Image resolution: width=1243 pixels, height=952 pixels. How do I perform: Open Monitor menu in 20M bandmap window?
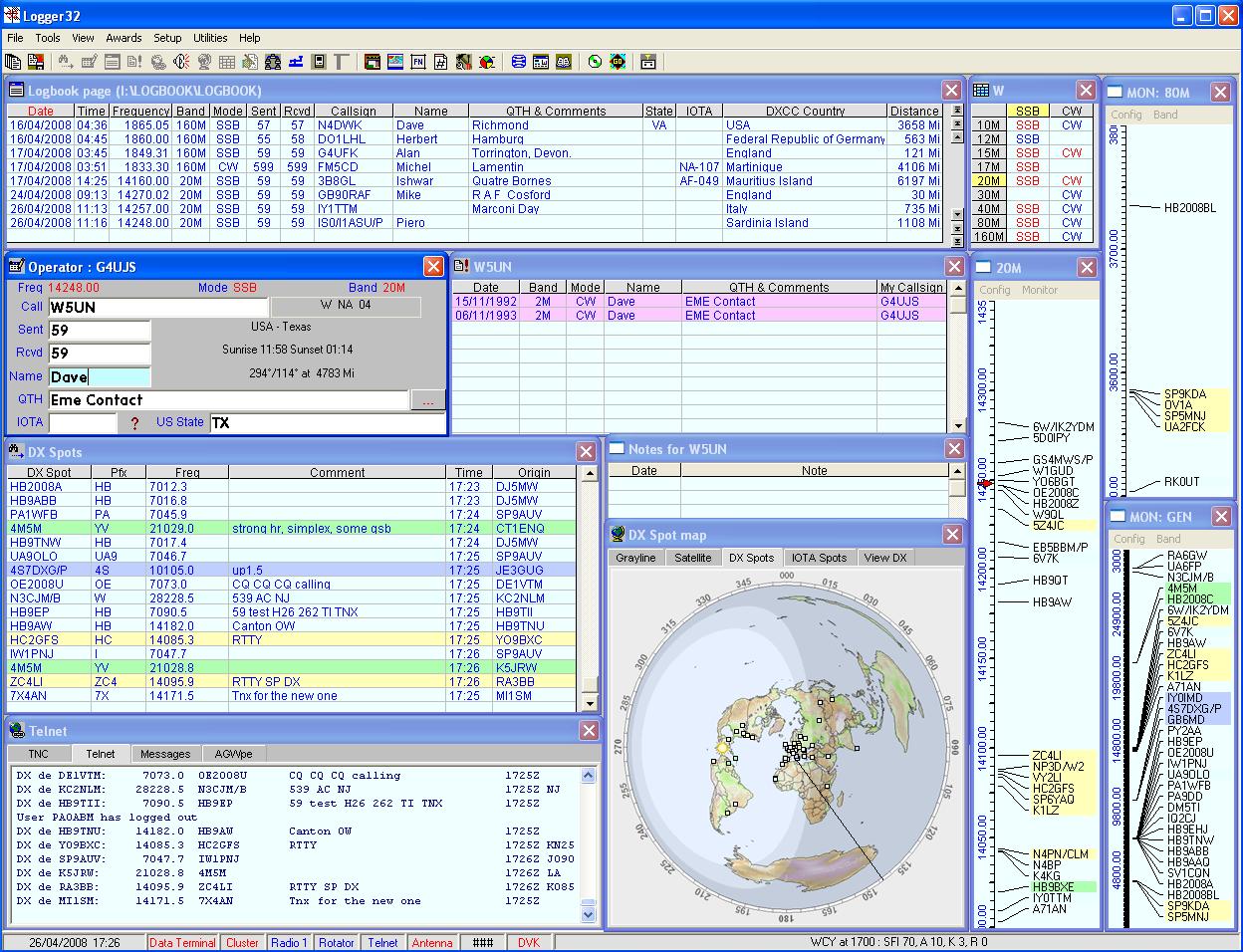tap(1040, 290)
